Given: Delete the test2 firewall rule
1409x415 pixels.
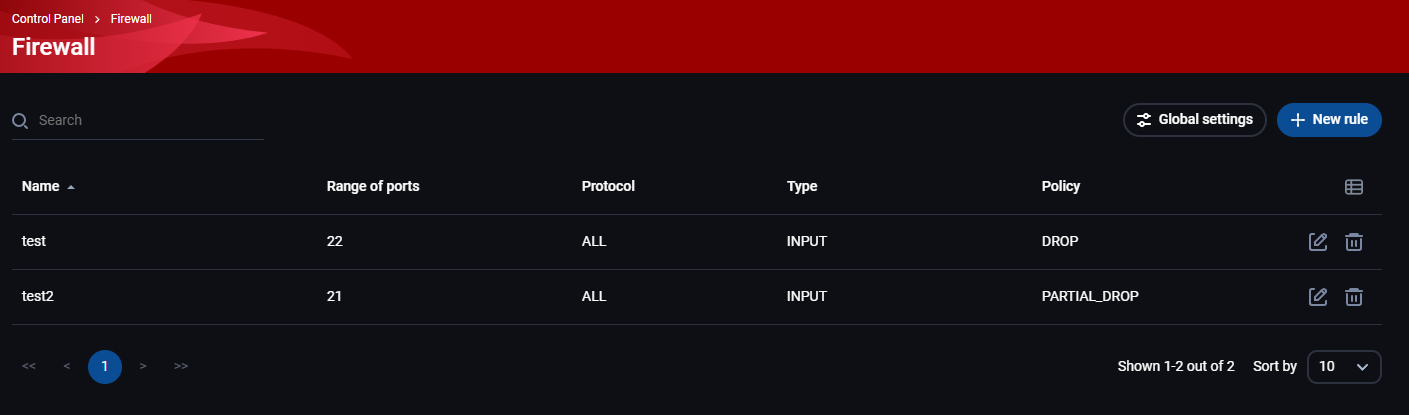Looking at the screenshot, I should click(1353, 297).
